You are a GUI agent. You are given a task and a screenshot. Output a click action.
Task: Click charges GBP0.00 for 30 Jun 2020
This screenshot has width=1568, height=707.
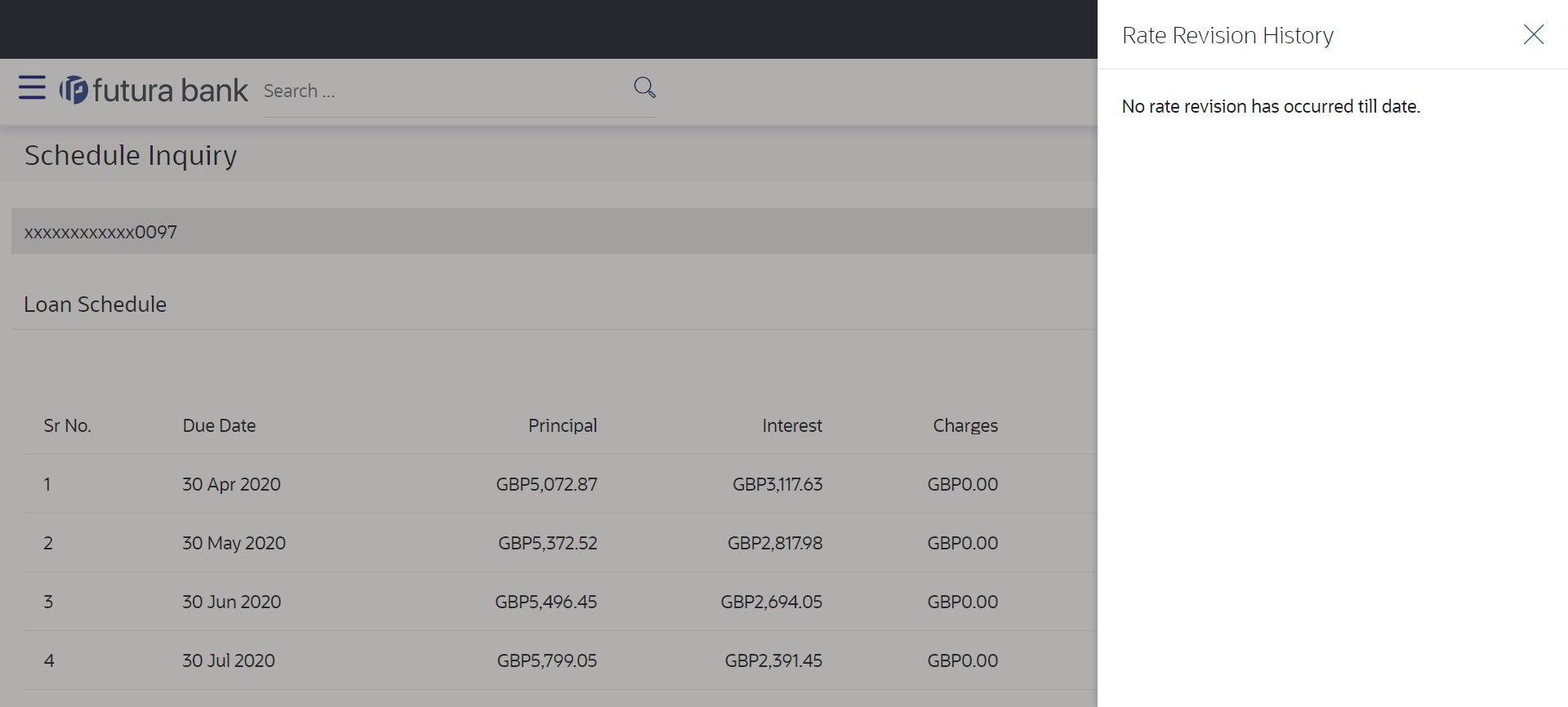(x=962, y=602)
